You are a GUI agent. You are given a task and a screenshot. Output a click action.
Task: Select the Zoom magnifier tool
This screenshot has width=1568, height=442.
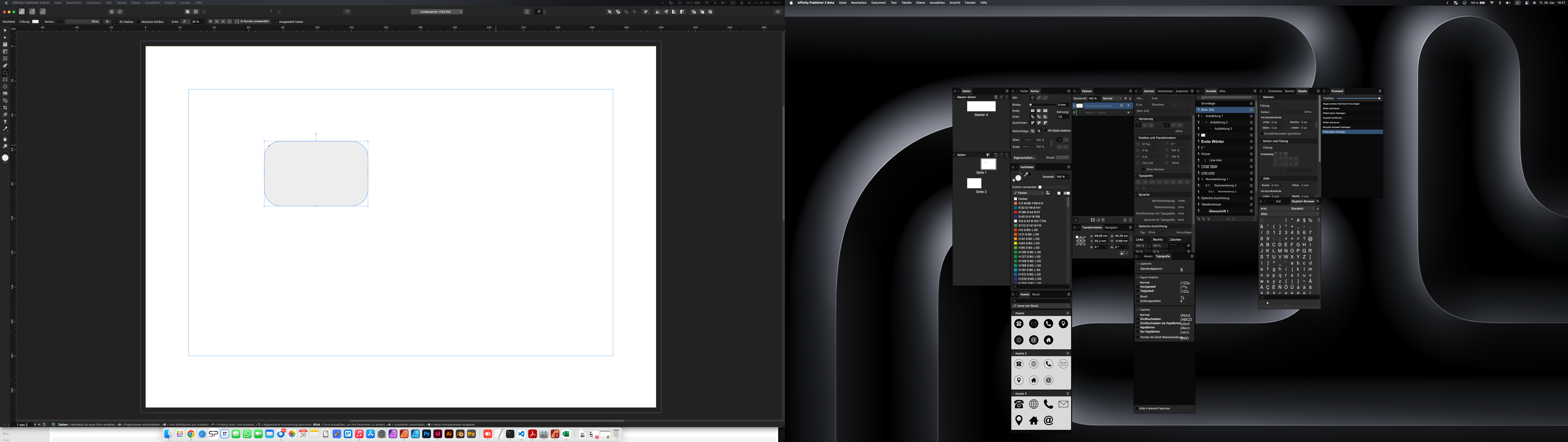pyautogui.click(x=5, y=146)
